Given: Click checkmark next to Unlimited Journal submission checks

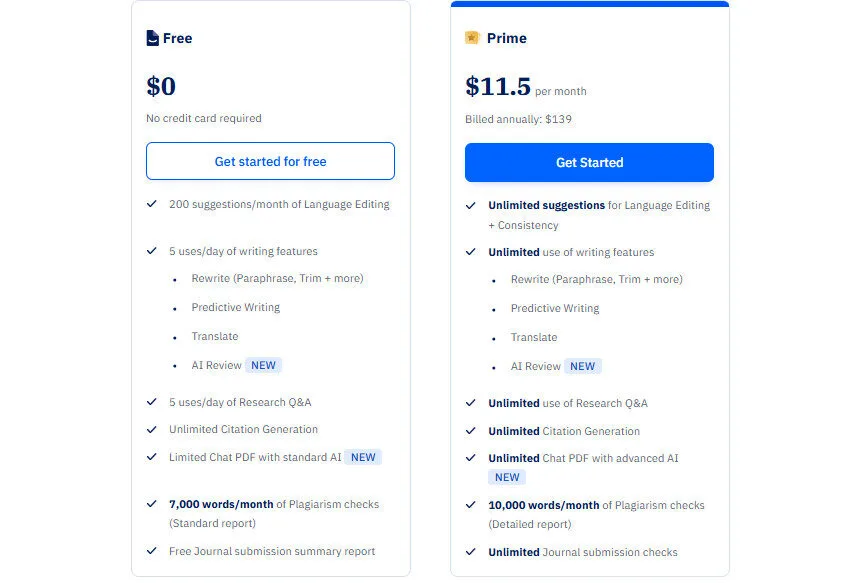Looking at the screenshot, I should [470, 552].
